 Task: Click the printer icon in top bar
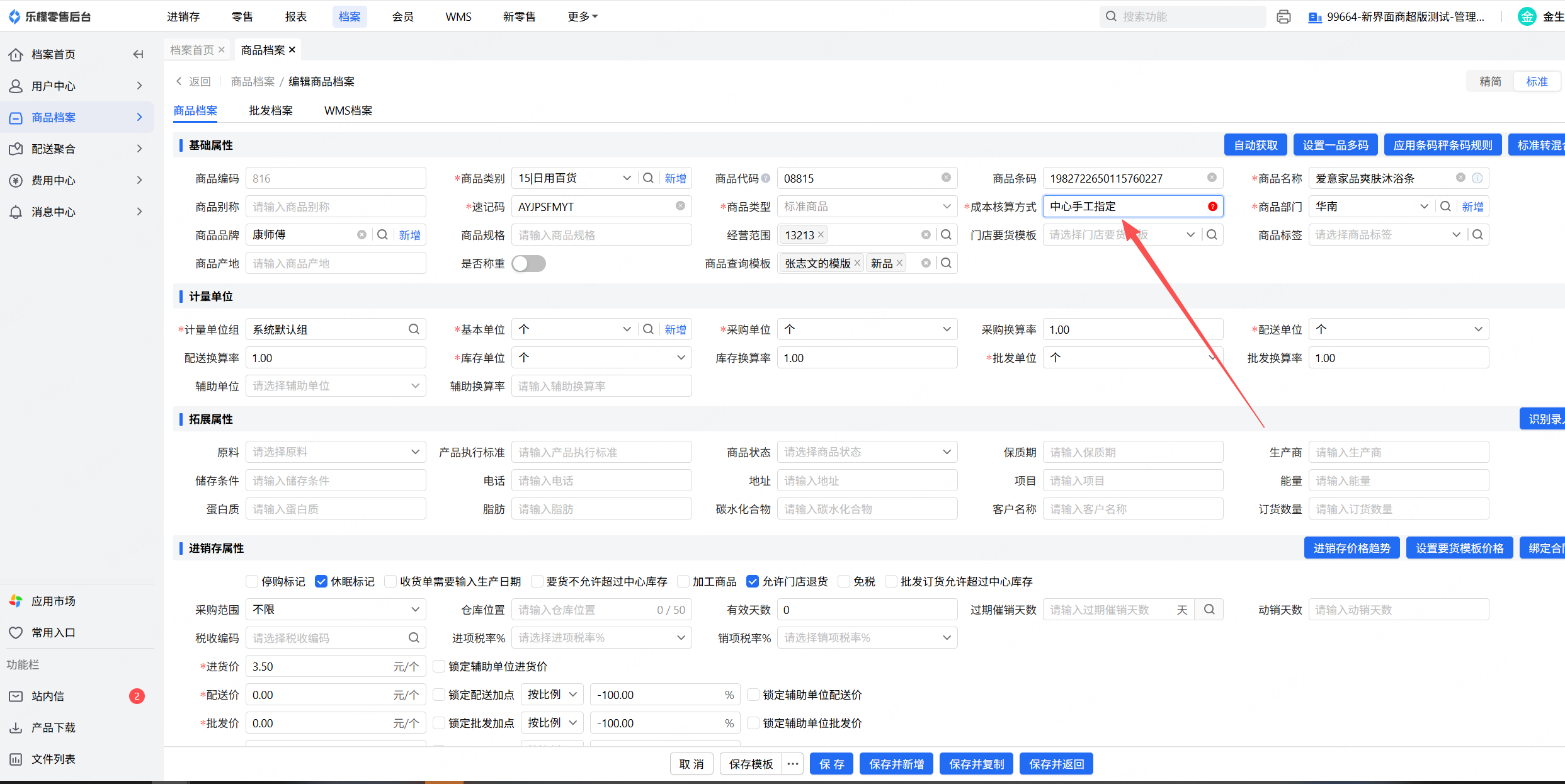click(1283, 17)
